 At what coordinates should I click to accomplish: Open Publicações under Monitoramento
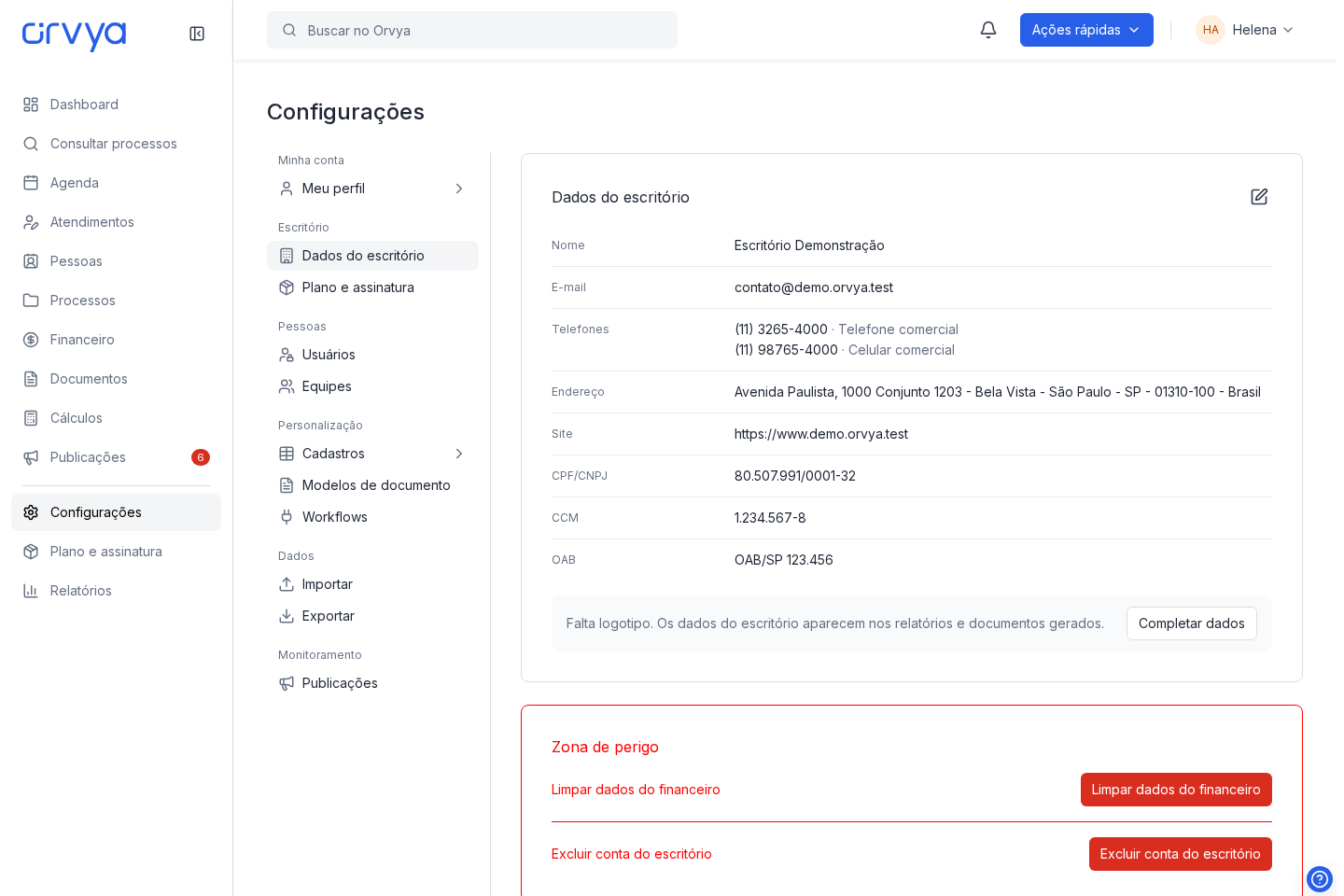(x=372, y=683)
